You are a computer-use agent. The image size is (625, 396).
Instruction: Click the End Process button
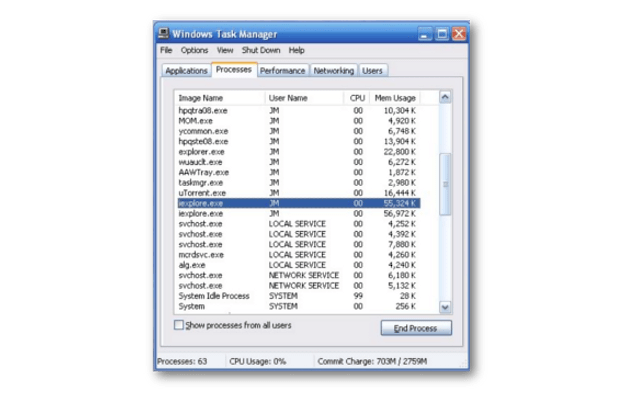point(416,328)
